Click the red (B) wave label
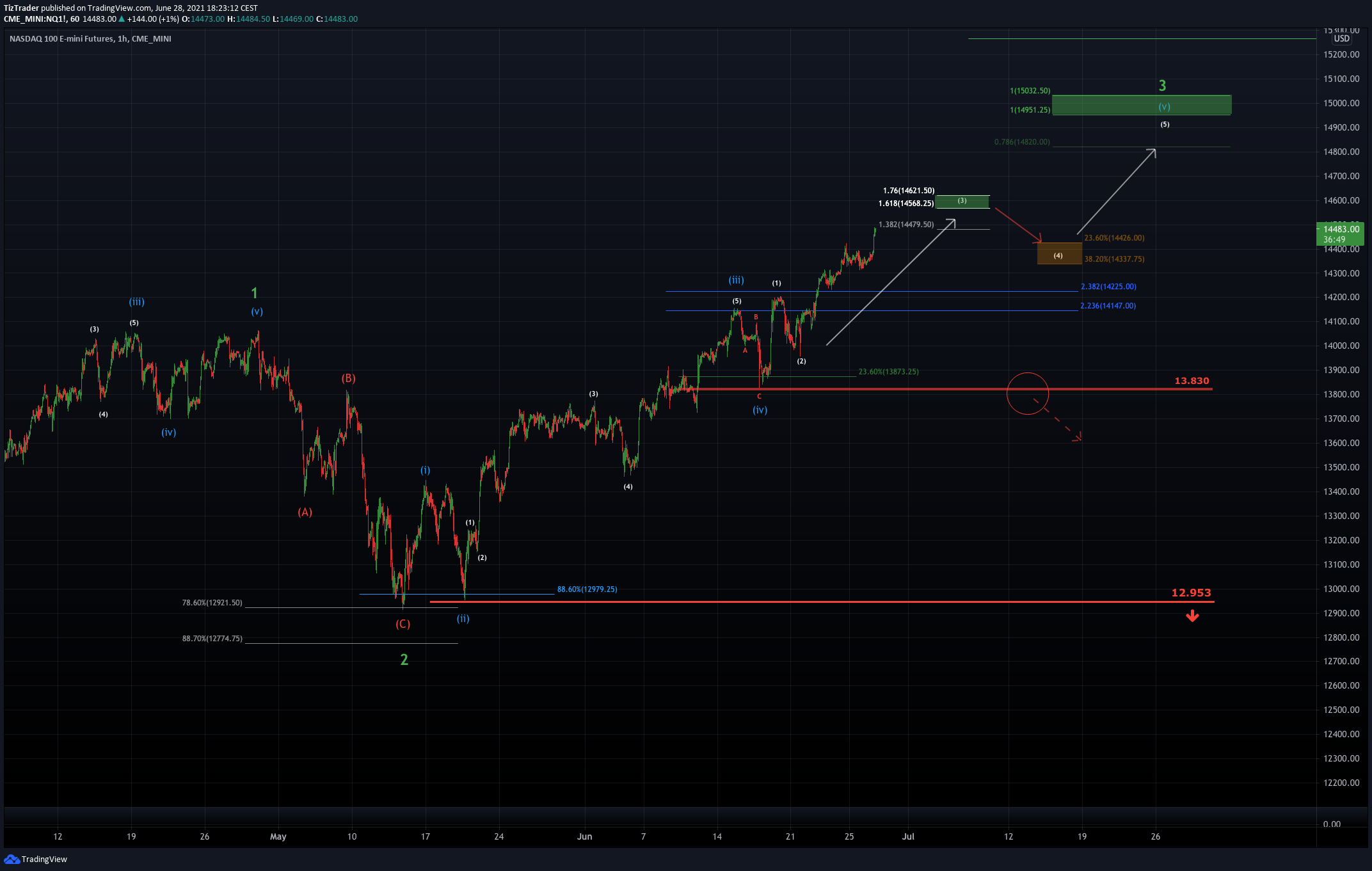The height and width of the screenshot is (871, 1372). click(348, 378)
